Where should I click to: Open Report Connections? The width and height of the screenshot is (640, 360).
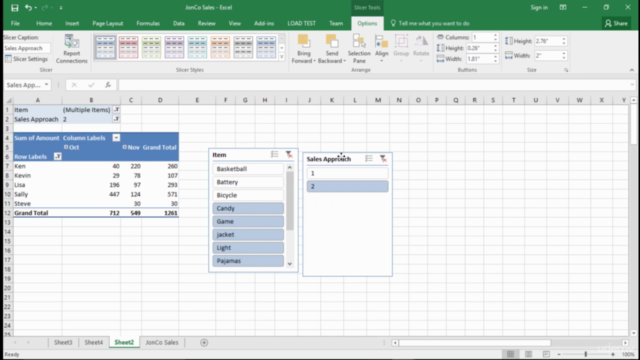point(71,49)
